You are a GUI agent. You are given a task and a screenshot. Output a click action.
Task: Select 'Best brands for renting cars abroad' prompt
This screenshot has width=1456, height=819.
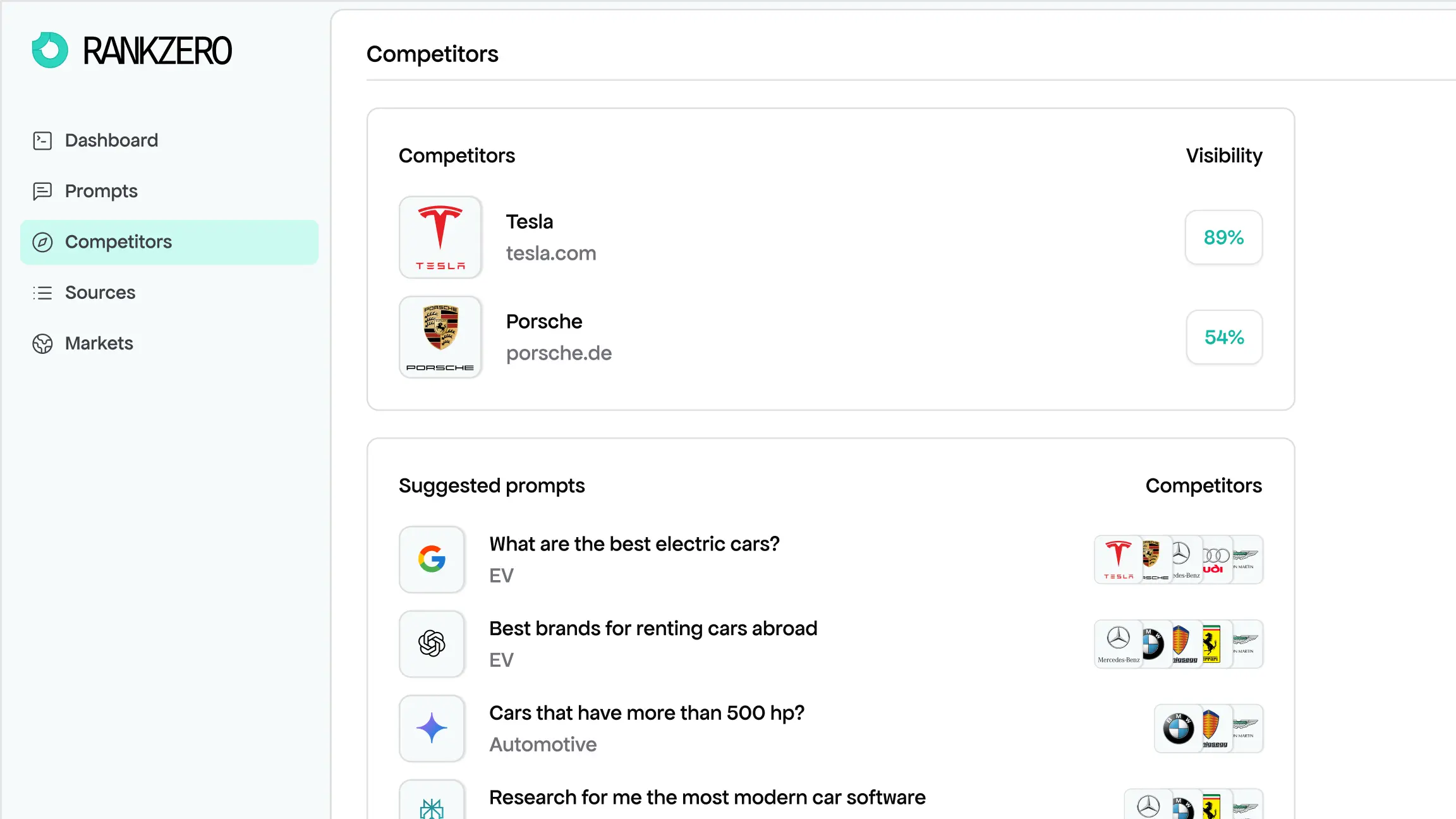pyautogui.click(x=653, y=629)
